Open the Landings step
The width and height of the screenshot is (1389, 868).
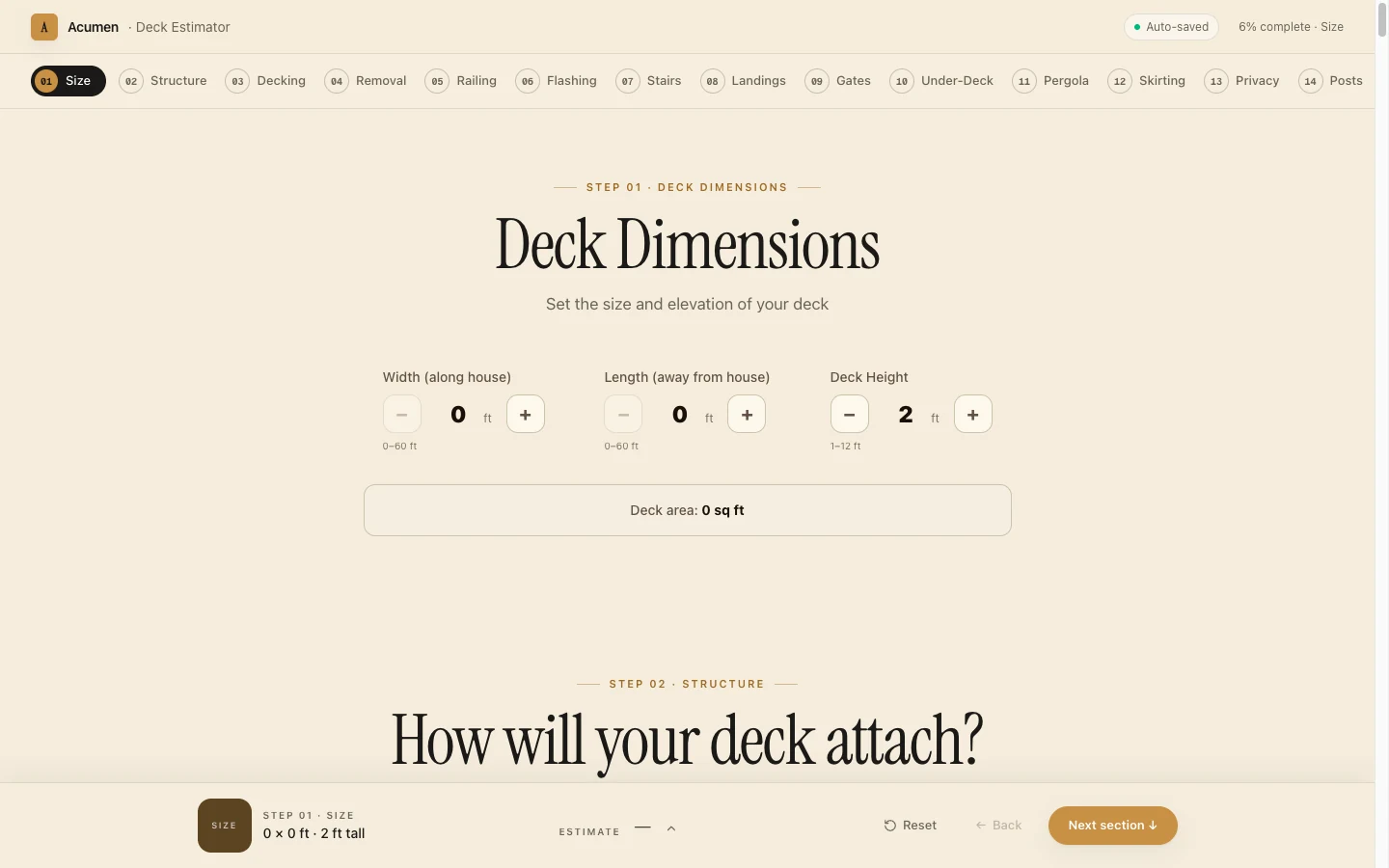point(745,81)
